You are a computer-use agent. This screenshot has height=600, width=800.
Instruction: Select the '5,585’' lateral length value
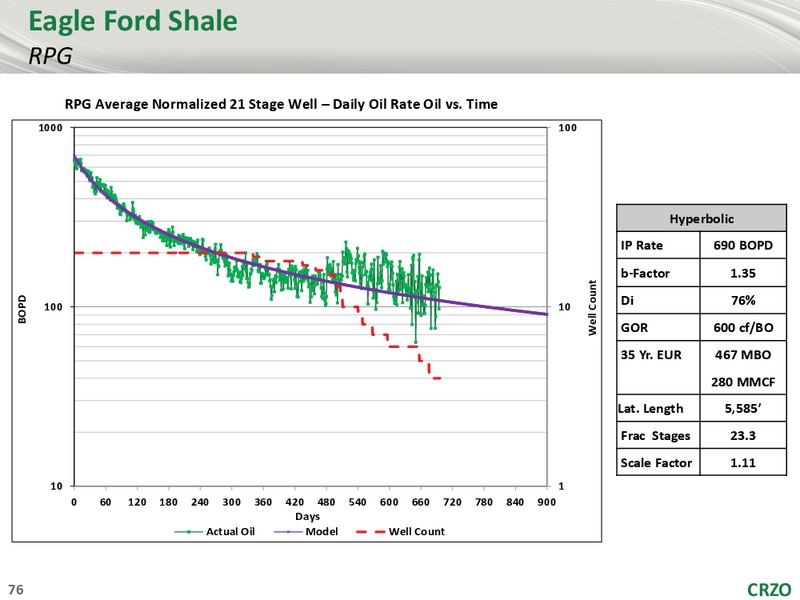click(x=743, y=408)
